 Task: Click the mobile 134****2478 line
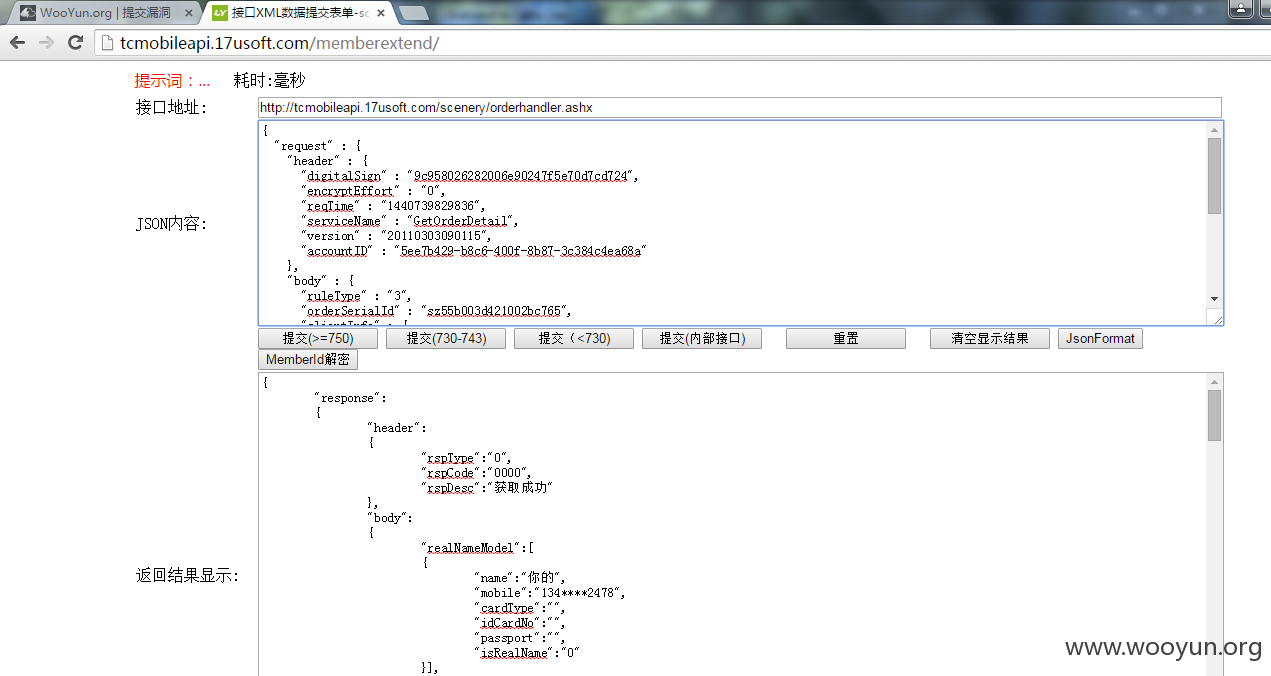pyautogui.click(x=550, y=593)
